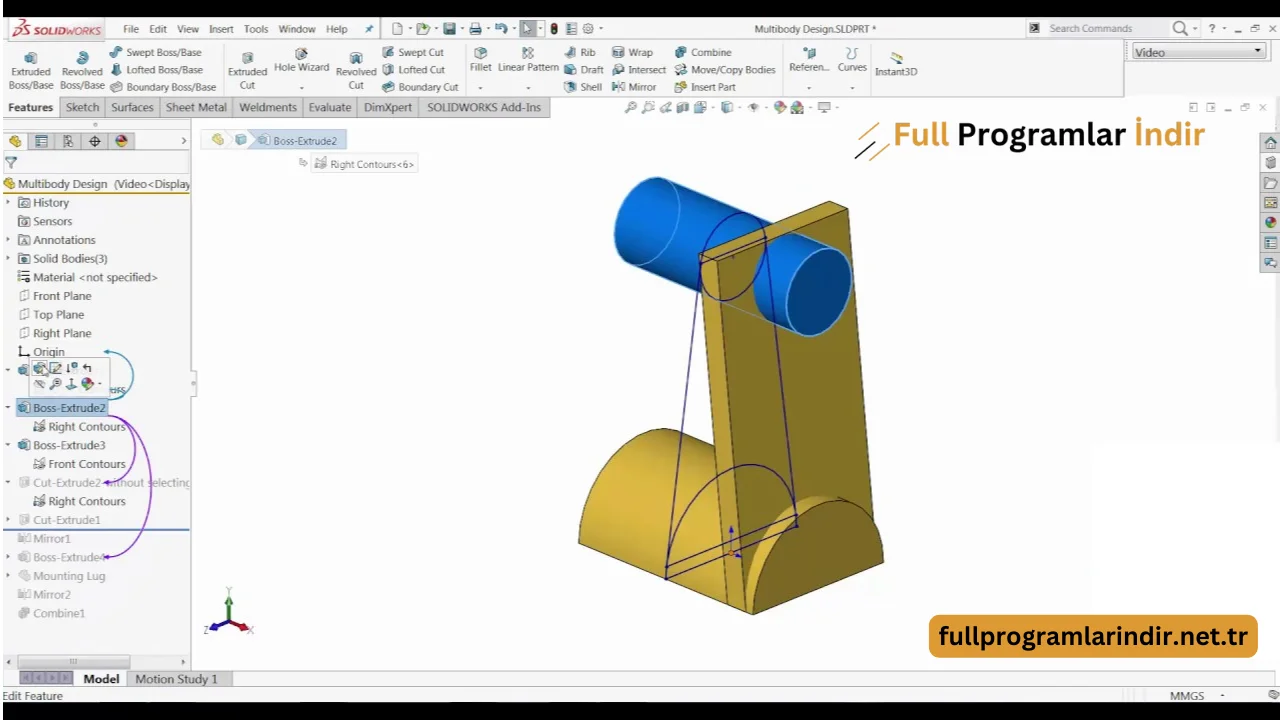The image size is (1280, 720).
Task: Open the Options gear icon
Action: 588,29
